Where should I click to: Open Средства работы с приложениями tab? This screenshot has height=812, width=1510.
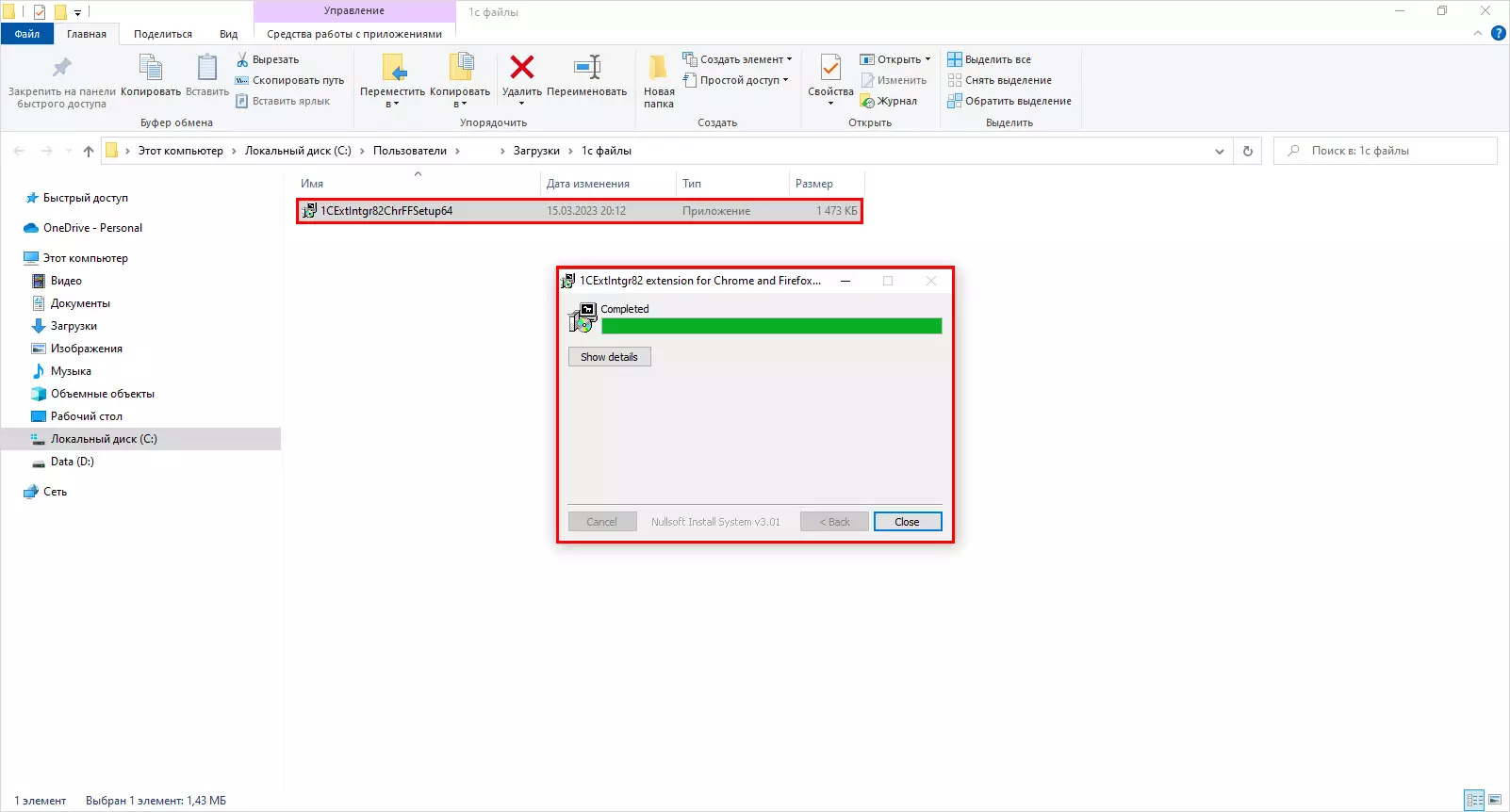point(354,34)
